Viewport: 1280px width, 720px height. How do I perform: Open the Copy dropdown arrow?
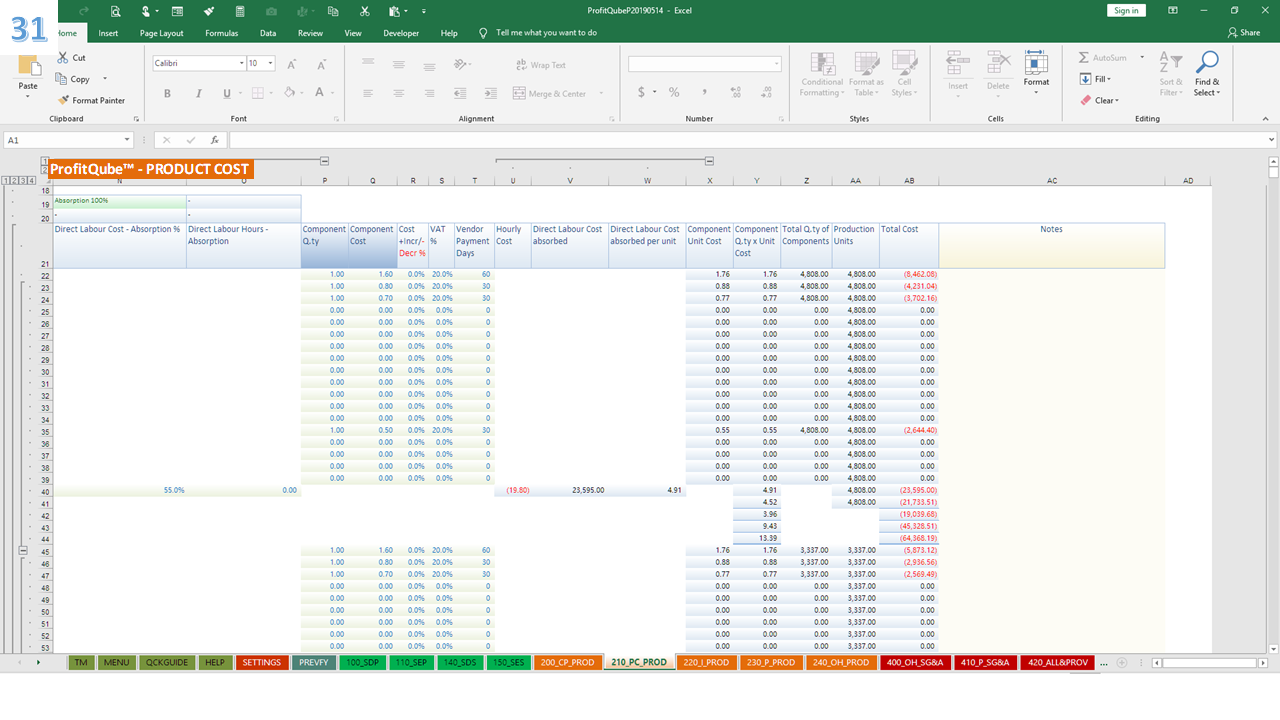pyautogui.click(x=105, y=79)
